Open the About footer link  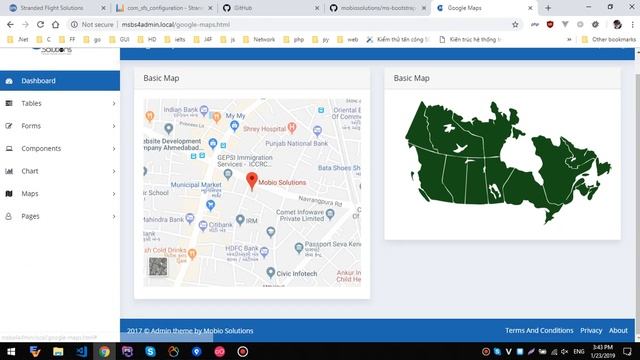click(x=618, y=331)
